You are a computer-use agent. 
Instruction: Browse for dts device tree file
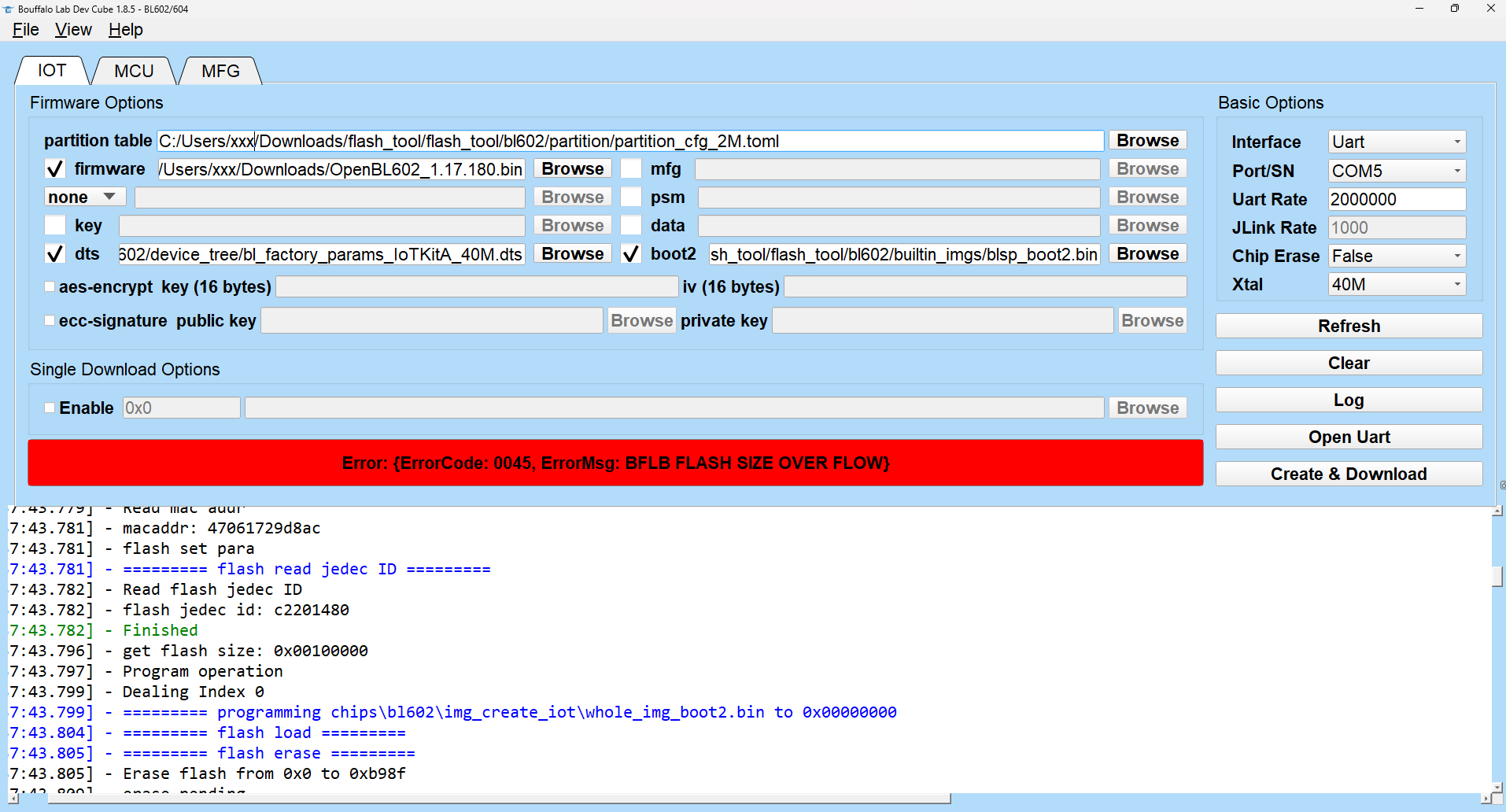573,253
